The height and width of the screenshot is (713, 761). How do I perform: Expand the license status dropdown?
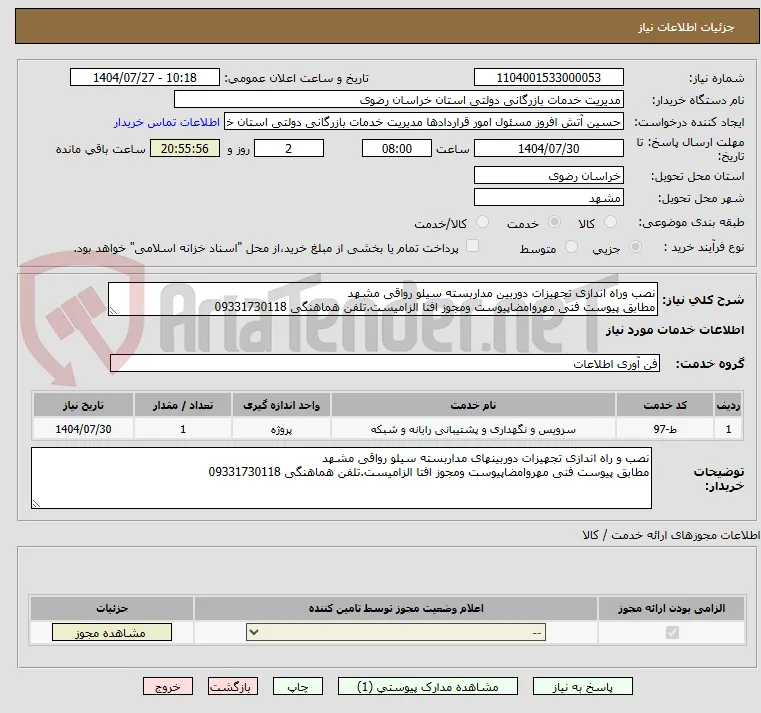pyautogui.click(x=396, y=632)
